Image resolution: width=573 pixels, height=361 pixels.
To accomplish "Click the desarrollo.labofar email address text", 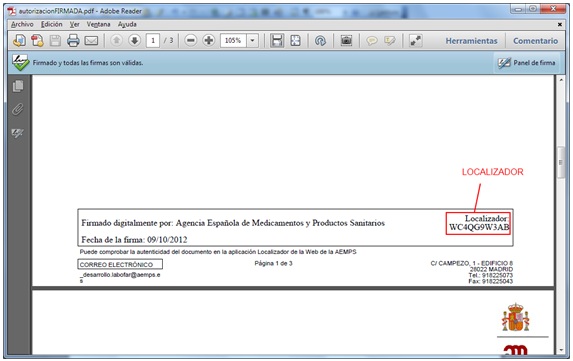I will [x=120, y=277].
